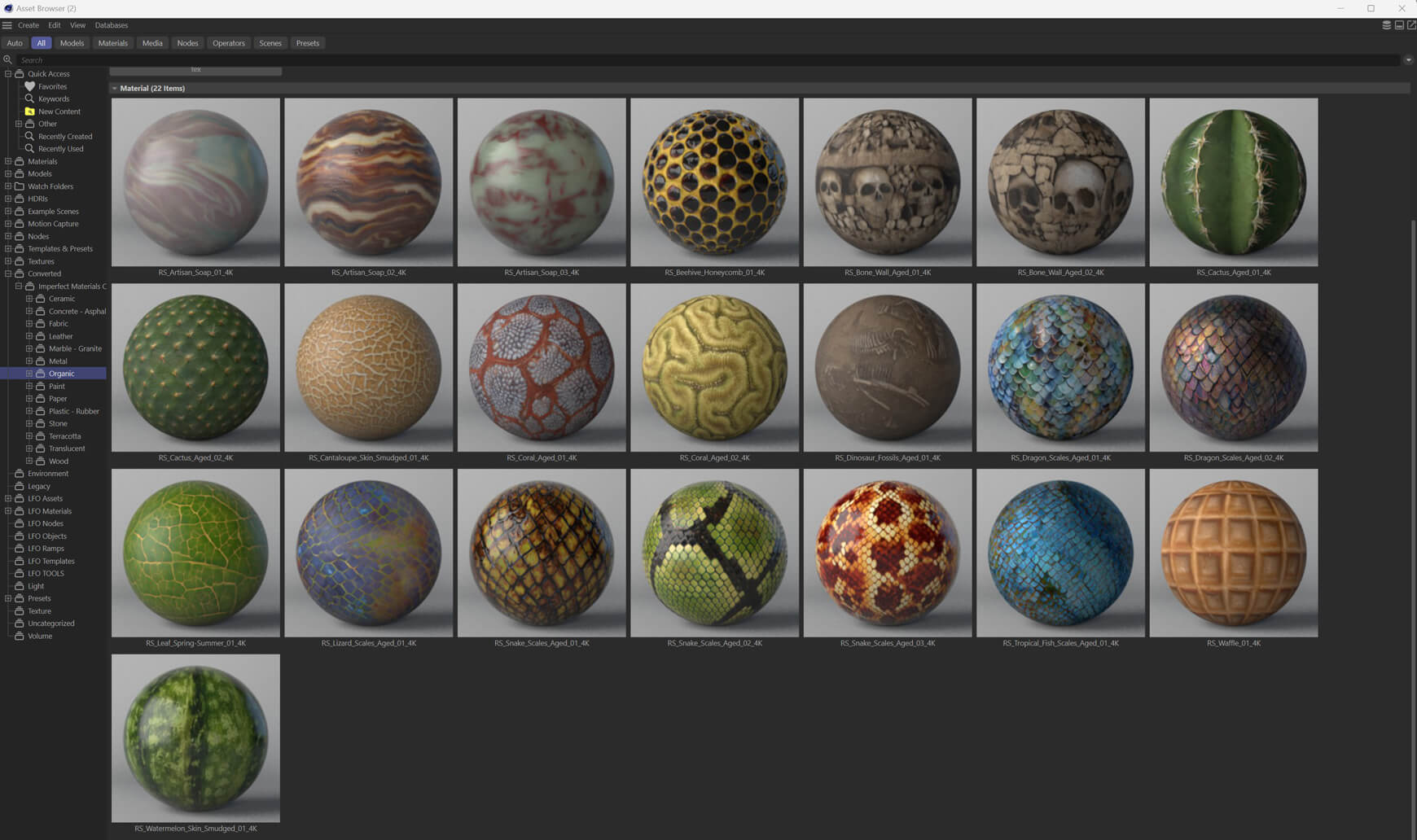Viewport: 1417px width, 840px height.
Task: Open the Databases menu
Action: pyautogui.click(x=111, y=25)
